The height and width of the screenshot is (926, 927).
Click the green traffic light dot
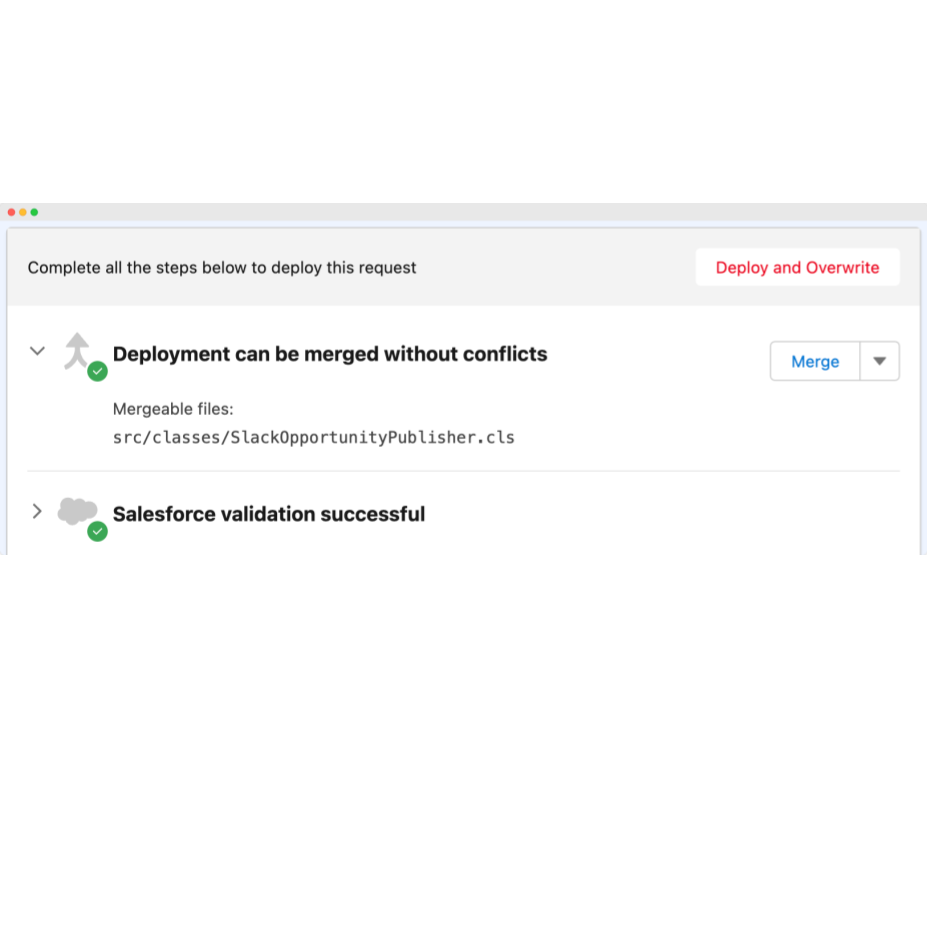tap(36, 211)
